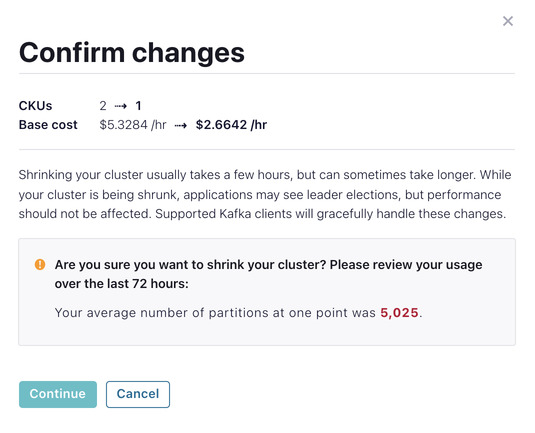The height and width of the screenshot is (433, 535).
Task: Close the Confirm changes dialog with X
Action: (508, 21)
